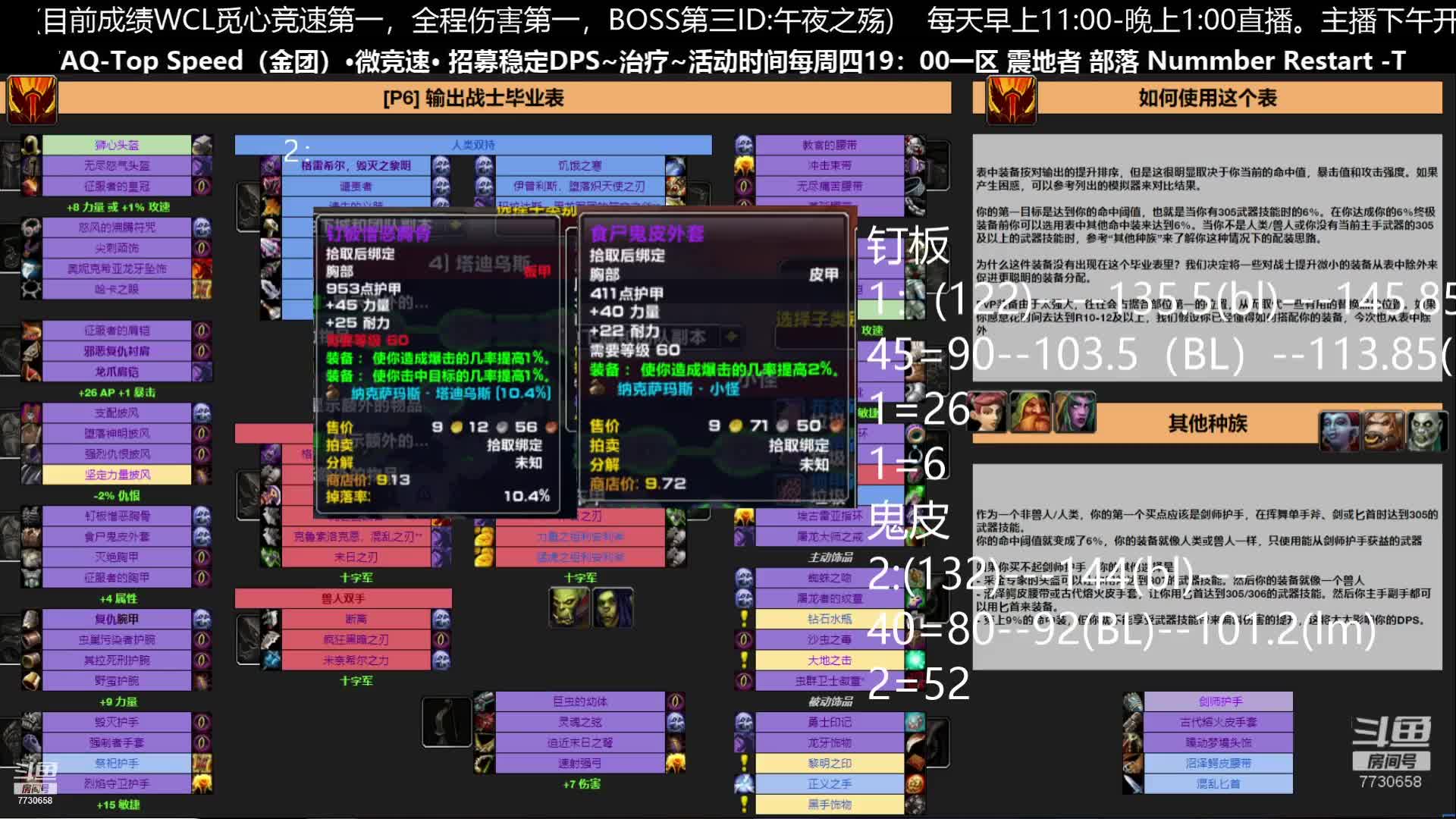Click the dragon source icon beside 奥妮克希亚龙牙坠饰
Screen dimensions: 1456x819
[x=202, y=268]
